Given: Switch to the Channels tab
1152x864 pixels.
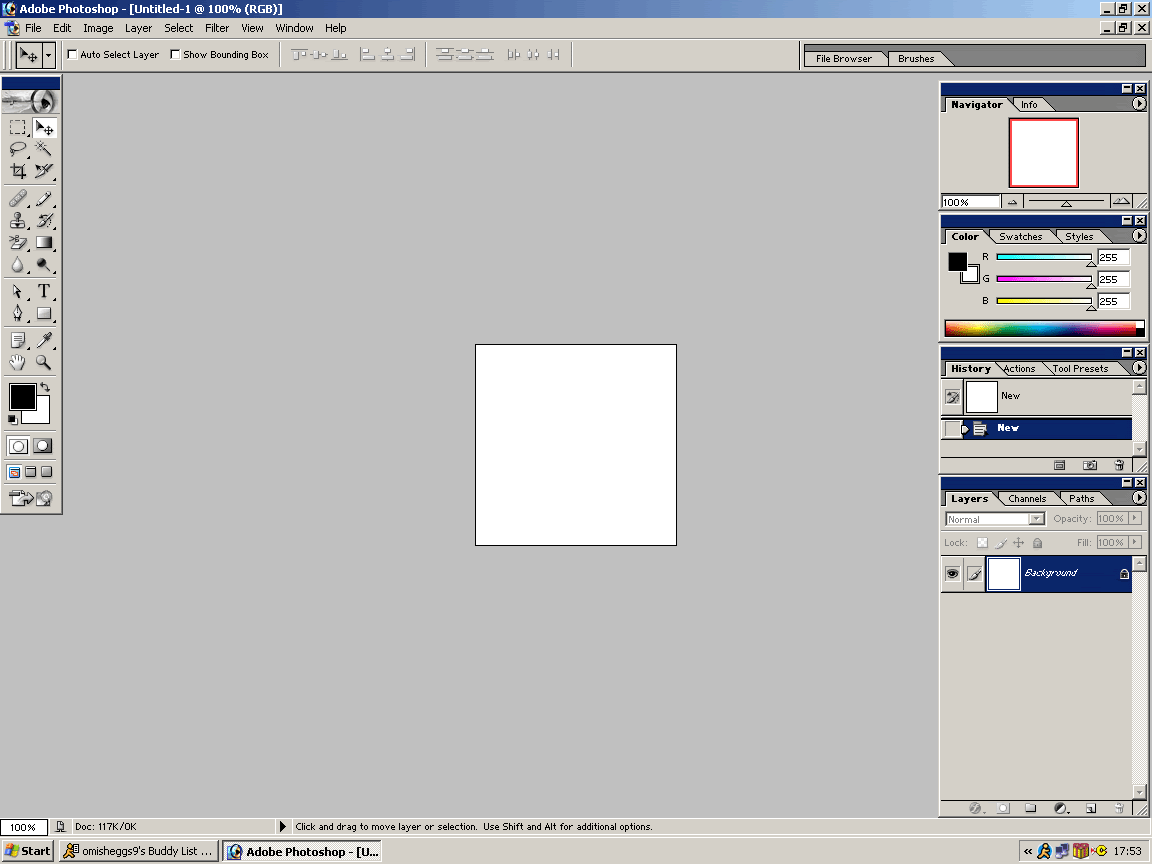Looking at the screenshot, I should pos(1027,498).
